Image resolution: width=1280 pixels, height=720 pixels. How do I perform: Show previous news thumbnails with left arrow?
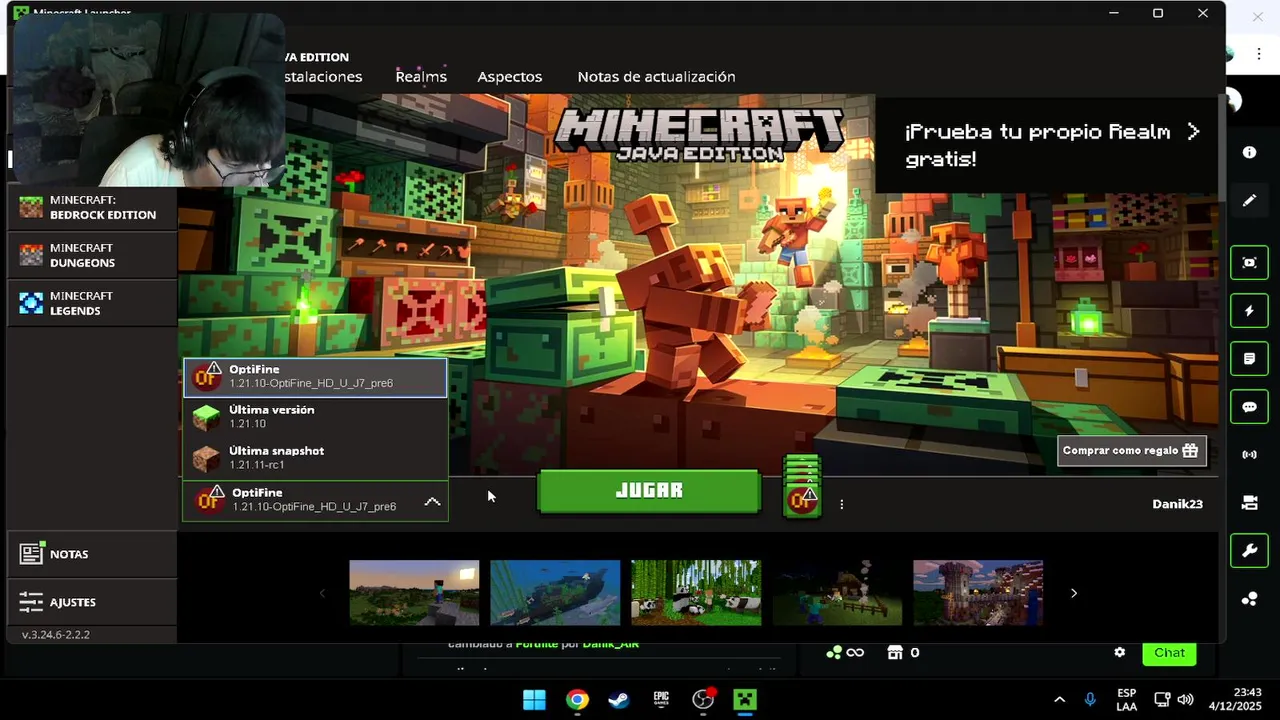322,593
